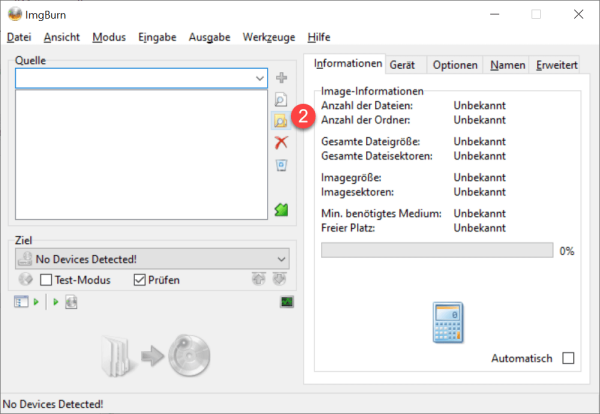Minimize the ImgBurn window

495,15
